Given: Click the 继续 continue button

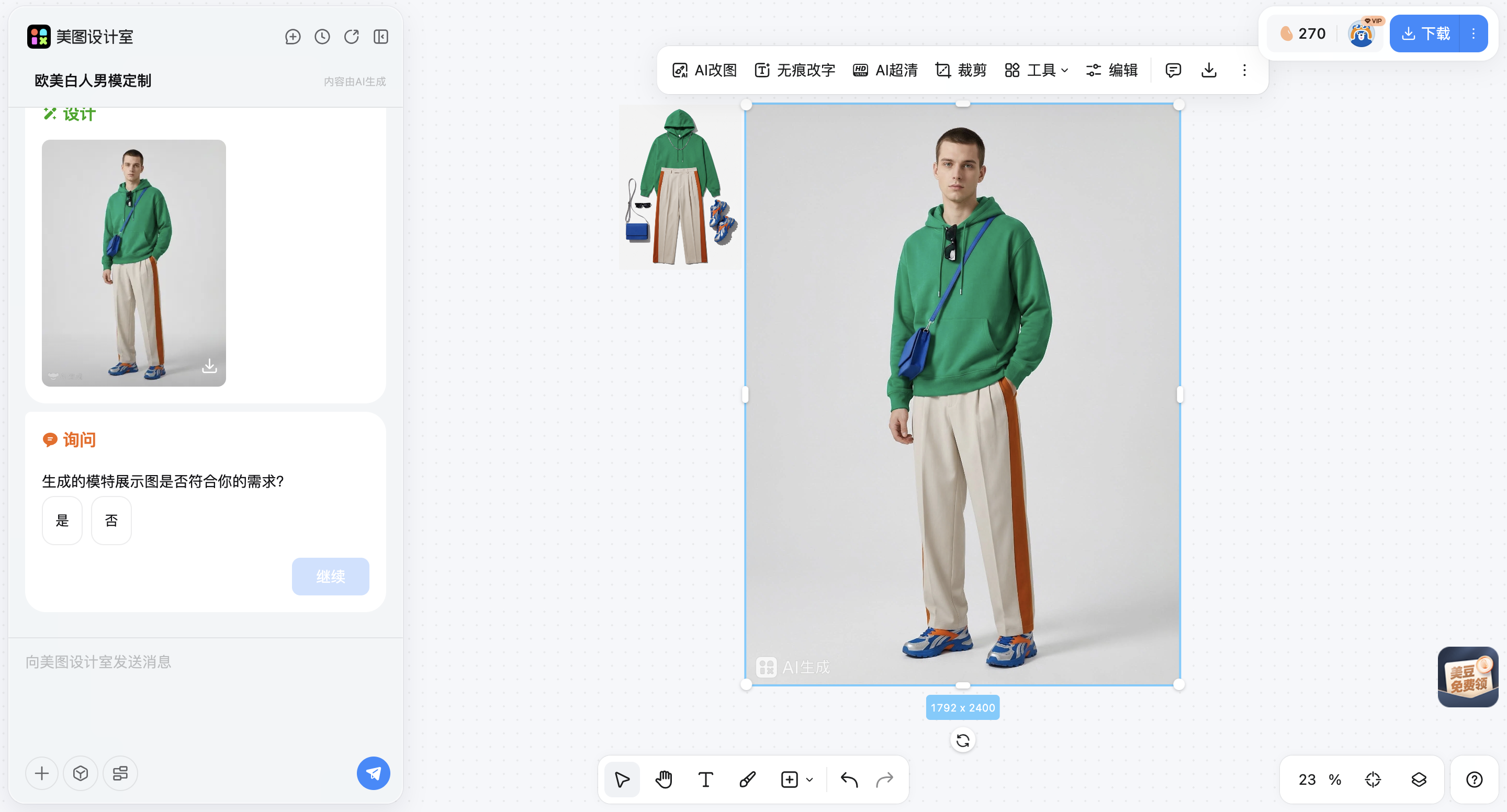Looking at the screenshot, I should click(x=330, y=576).
